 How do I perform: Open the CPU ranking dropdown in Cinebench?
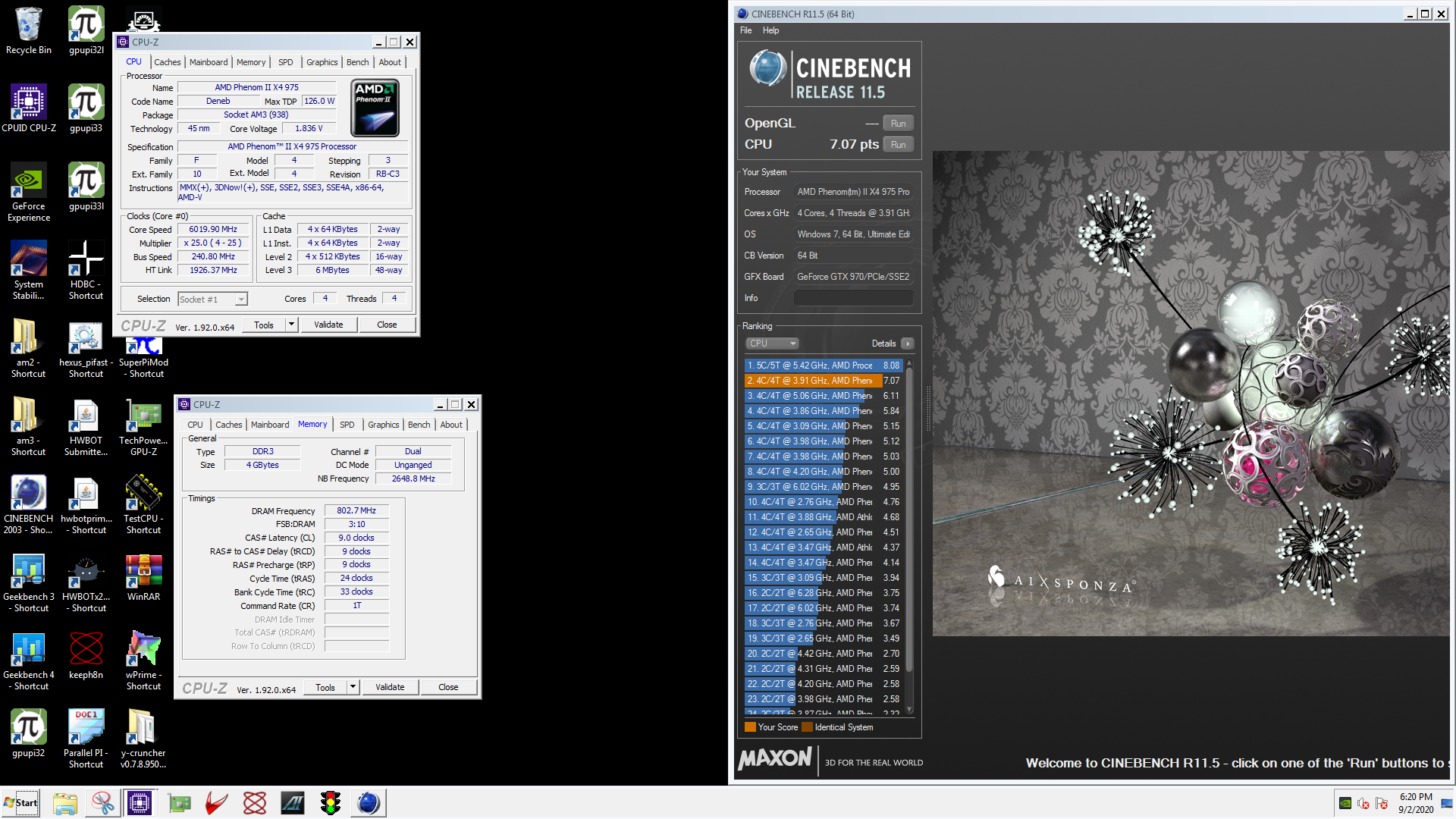coord(772,344)
